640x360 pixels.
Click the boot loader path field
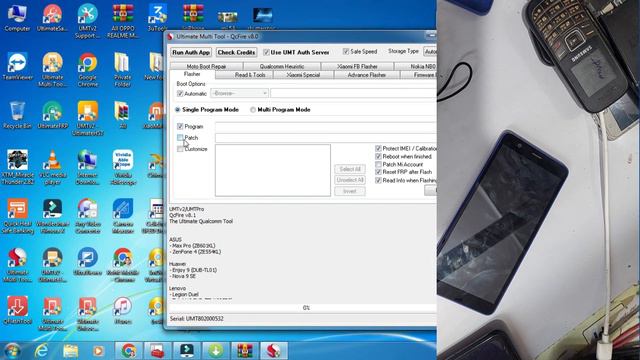(x=353, y=93)
